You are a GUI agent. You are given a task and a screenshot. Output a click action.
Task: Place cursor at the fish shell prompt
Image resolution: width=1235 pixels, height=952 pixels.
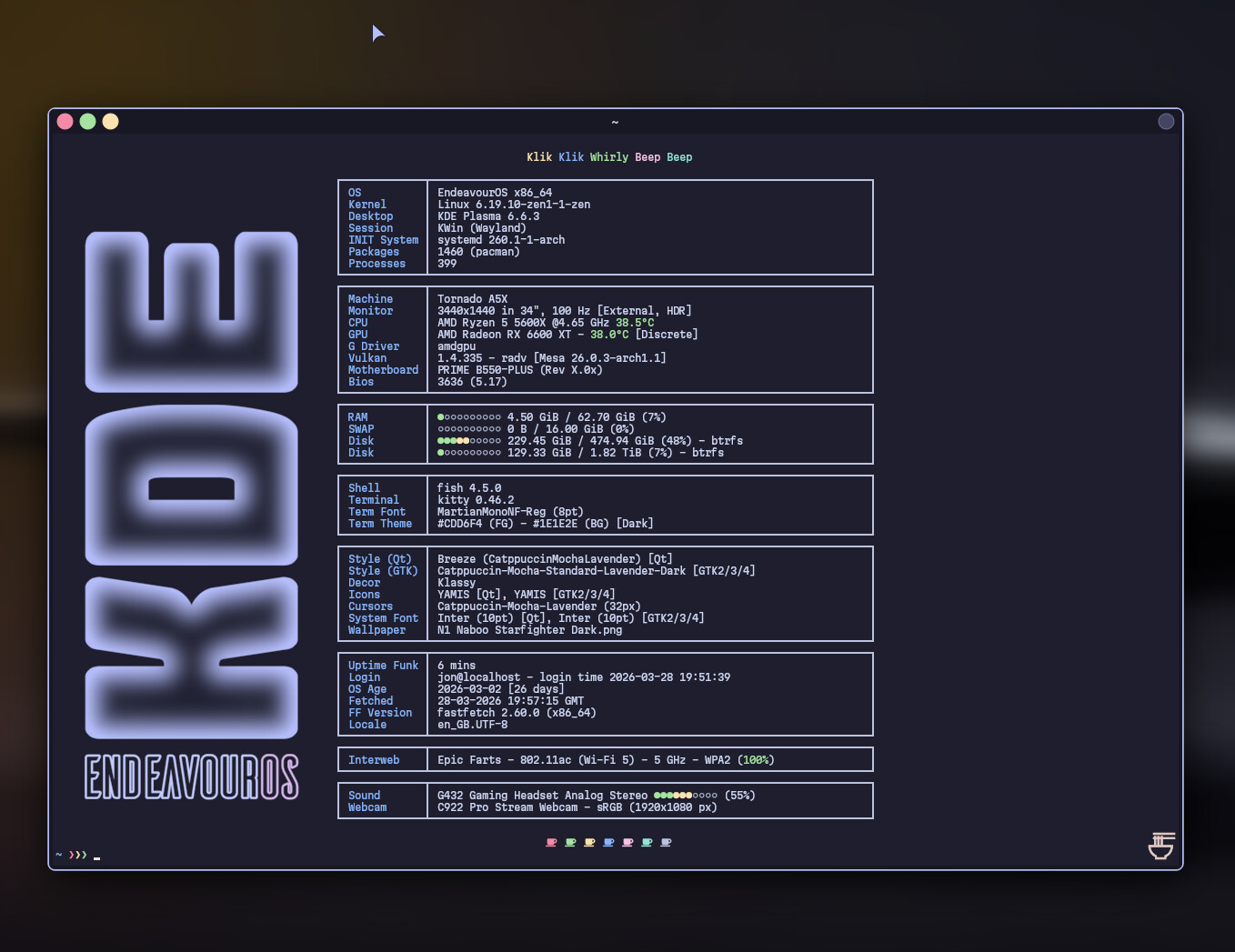[96, 856]
